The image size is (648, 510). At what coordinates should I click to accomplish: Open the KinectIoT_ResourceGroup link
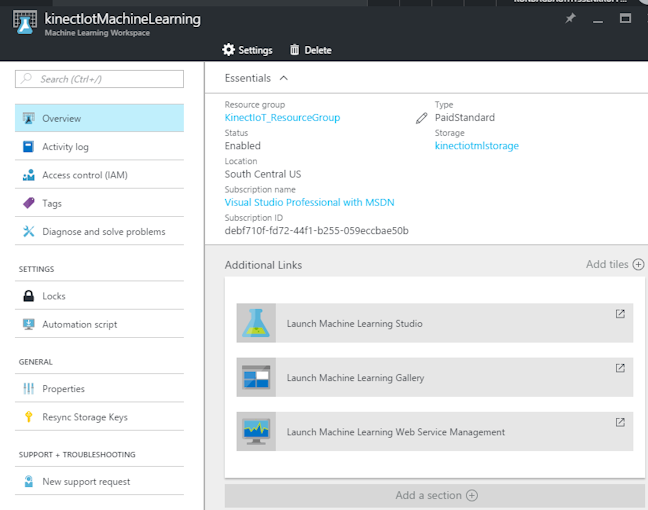click(x=282, y=118)
